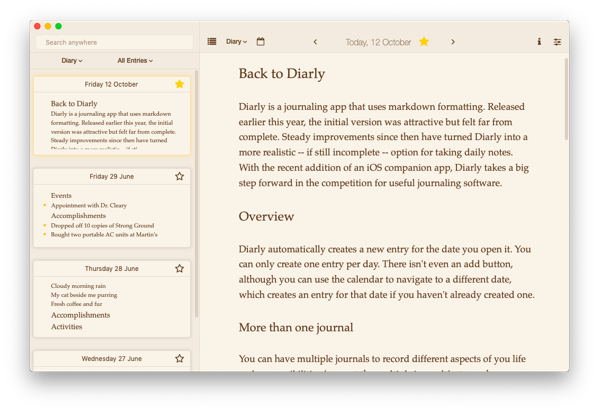Click 'Events' in Friday 29 June card
The height and width of the screenshot is (411, 599).
tap(61, 196)
